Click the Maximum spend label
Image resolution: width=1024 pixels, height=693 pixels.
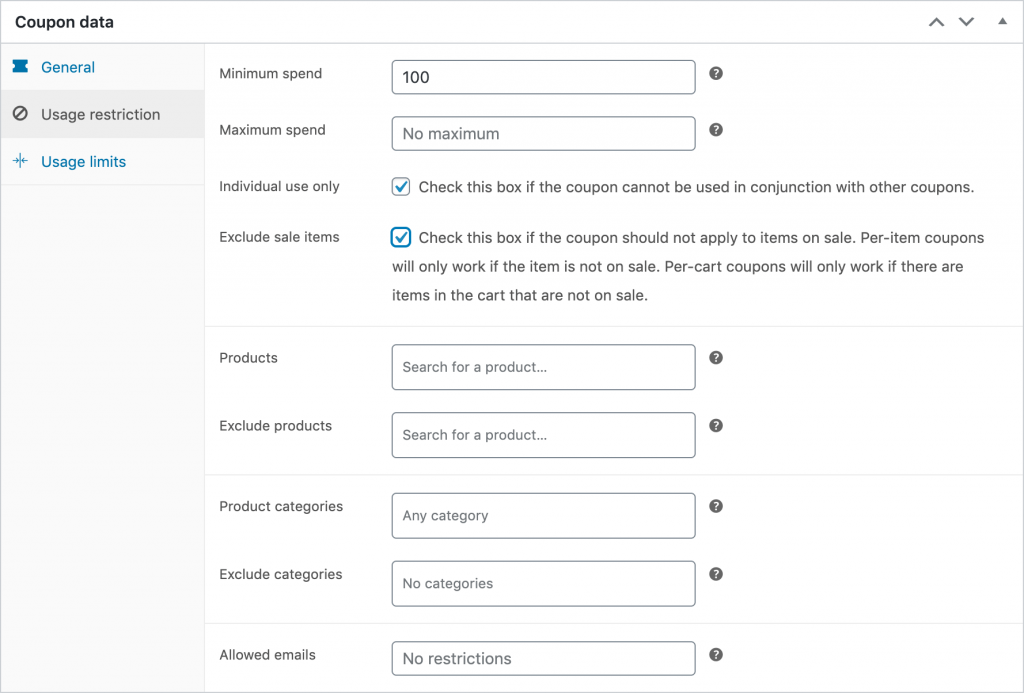point(272,130)
